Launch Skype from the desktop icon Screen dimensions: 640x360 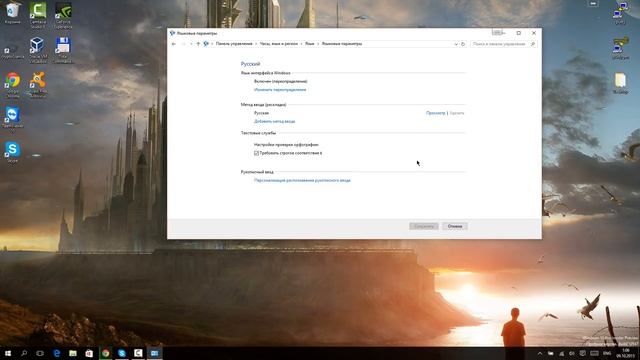click(13, 152)
